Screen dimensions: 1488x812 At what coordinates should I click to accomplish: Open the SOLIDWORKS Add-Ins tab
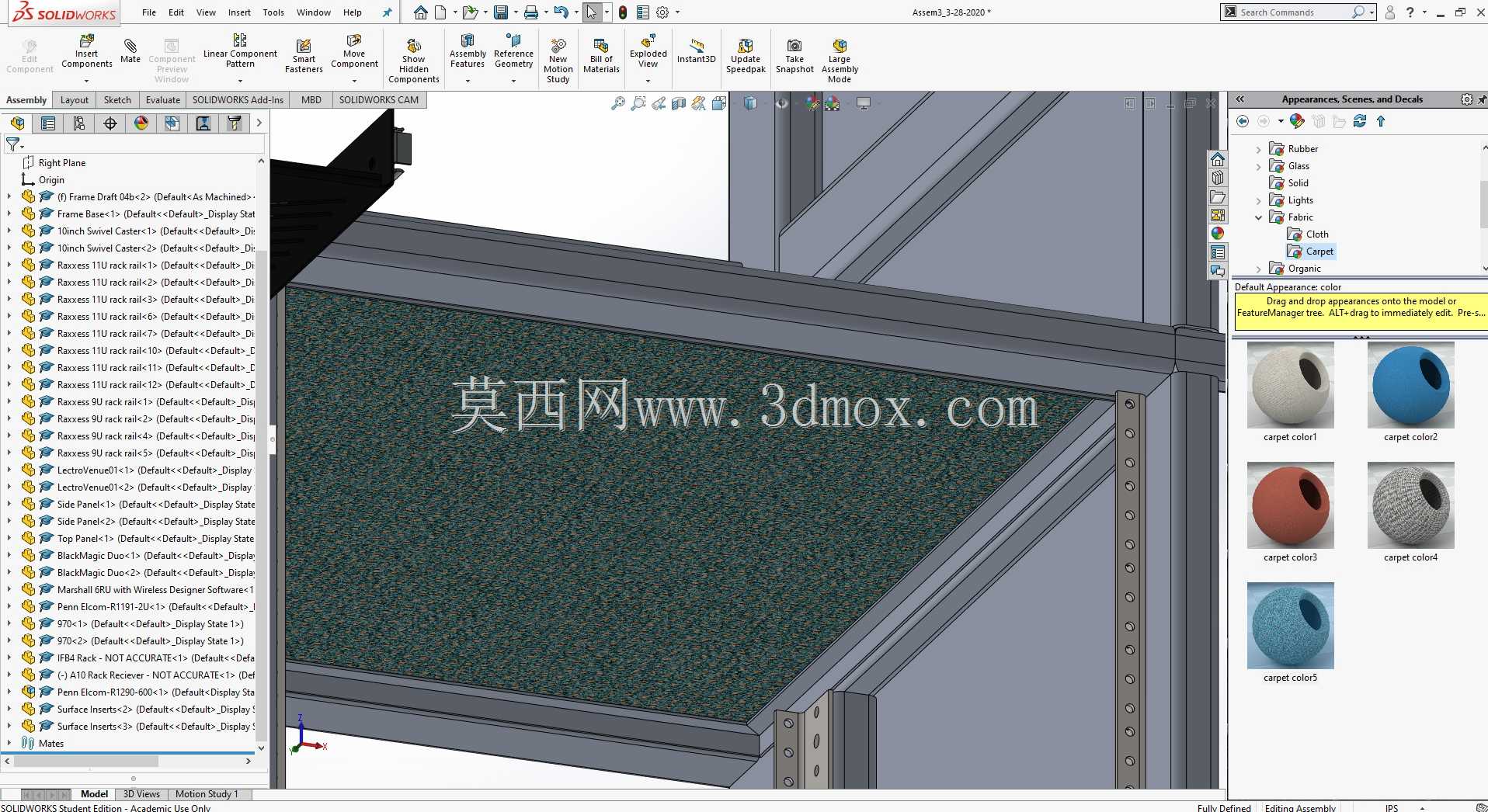click(x=238, y=100)
